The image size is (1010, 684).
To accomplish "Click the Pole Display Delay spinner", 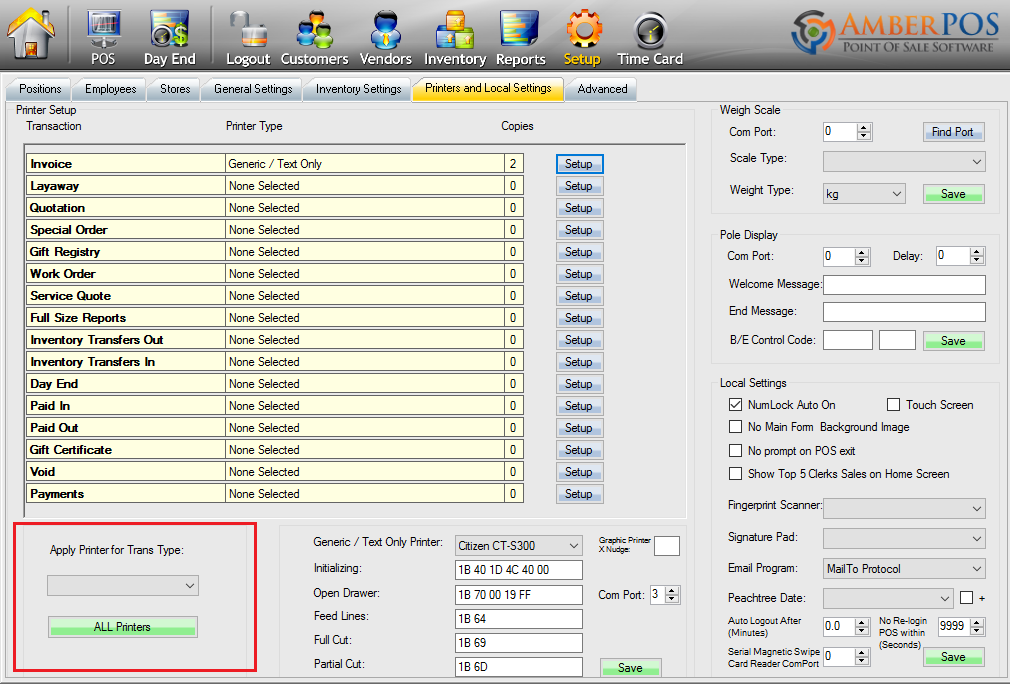I will coord(960,256).
